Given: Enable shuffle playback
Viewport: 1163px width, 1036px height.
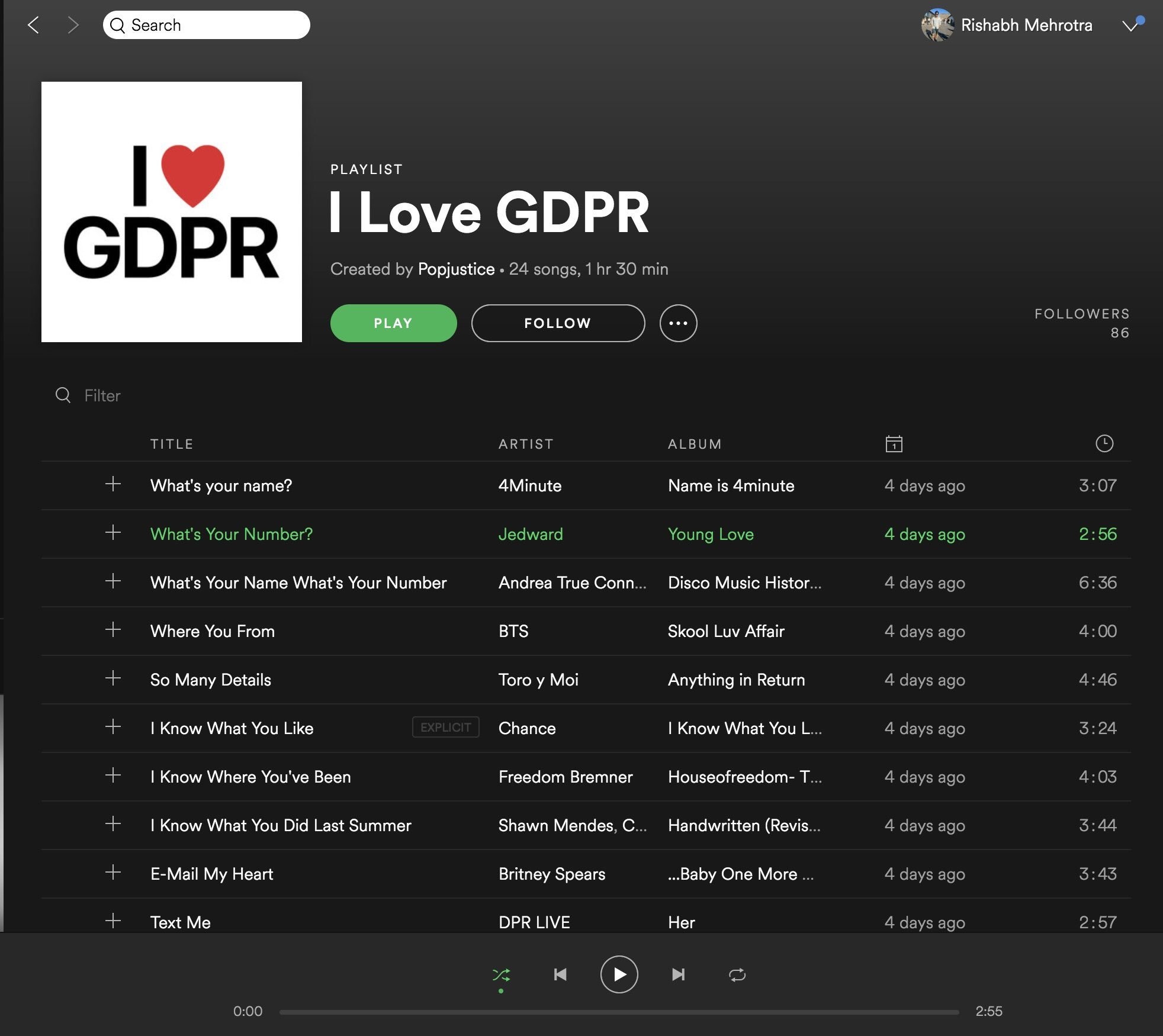Looking at the screenshot, I should pyautogui.click(x=502, y=974).
